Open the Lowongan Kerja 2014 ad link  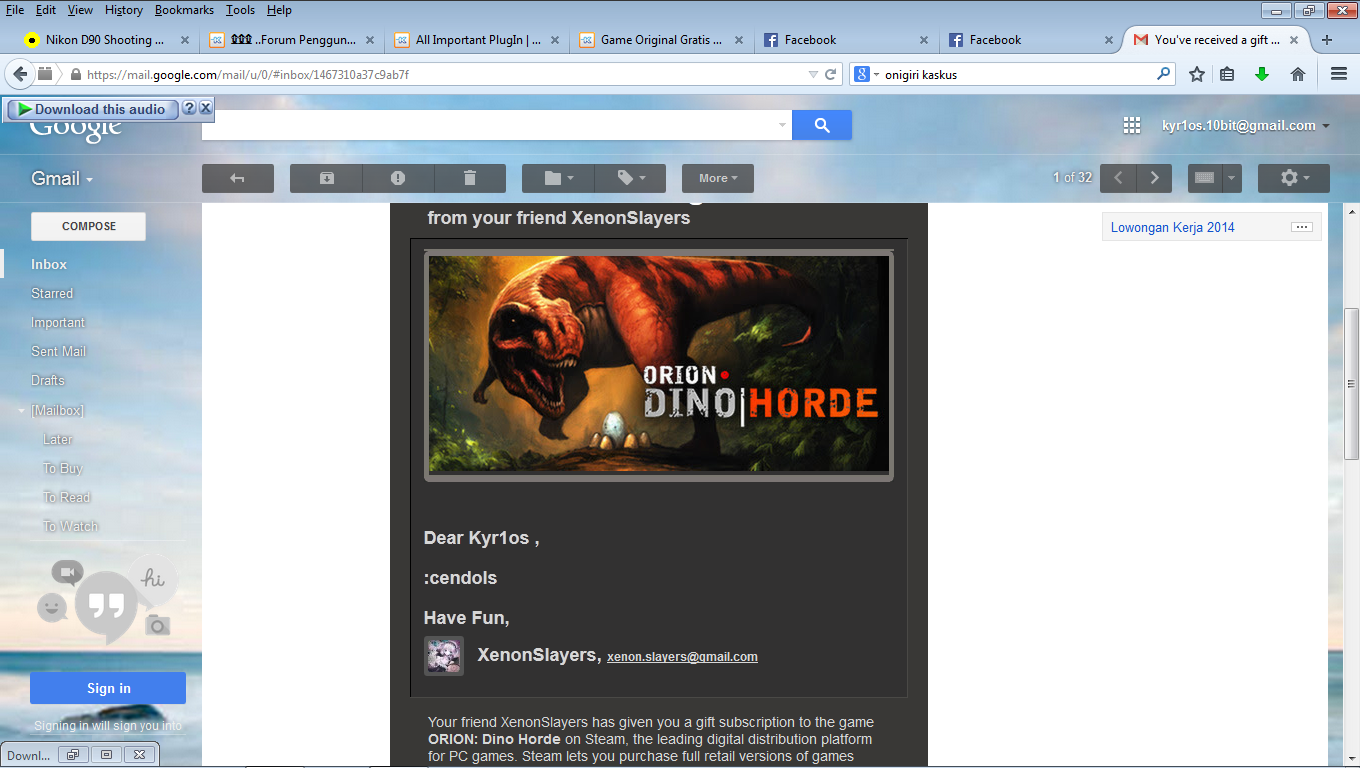click(x=1172, y=227)
